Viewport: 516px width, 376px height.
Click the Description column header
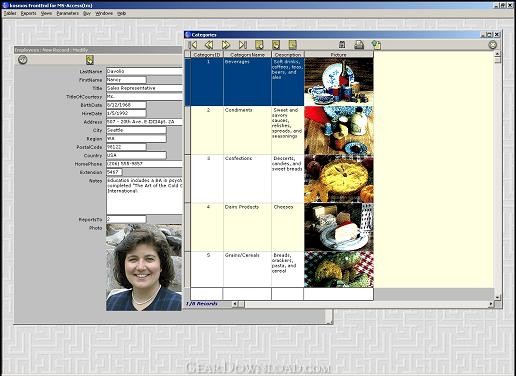(x=288, y=54)
